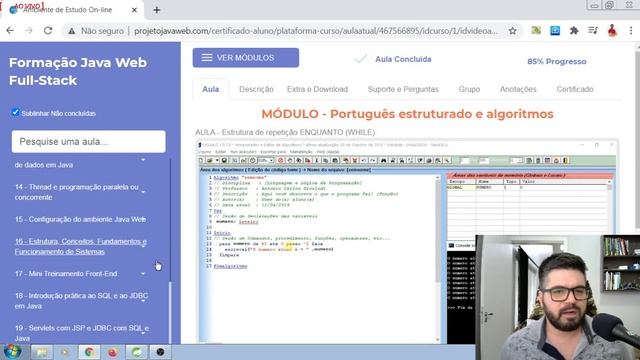Click the 'MÓDULO - Português estruturado e algoritmos' heading
This screenshot has height=360, width=640.
[407, 114]
